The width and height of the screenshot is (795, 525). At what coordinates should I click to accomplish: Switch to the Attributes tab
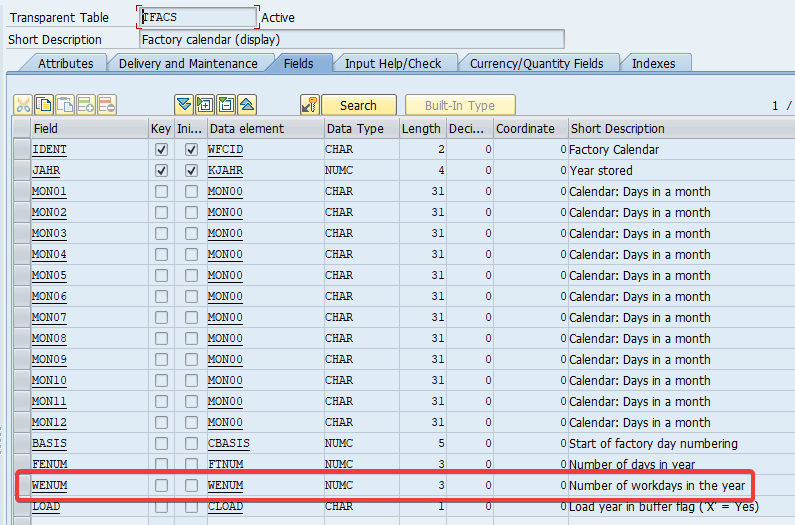[x=65, y=63]
